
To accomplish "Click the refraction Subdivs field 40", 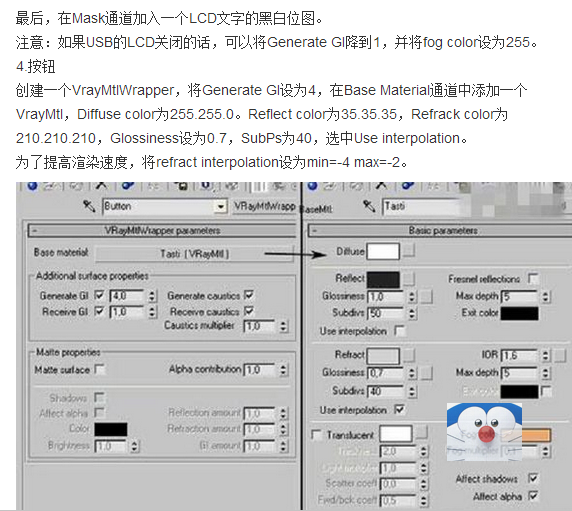I will tap(386, 392).
